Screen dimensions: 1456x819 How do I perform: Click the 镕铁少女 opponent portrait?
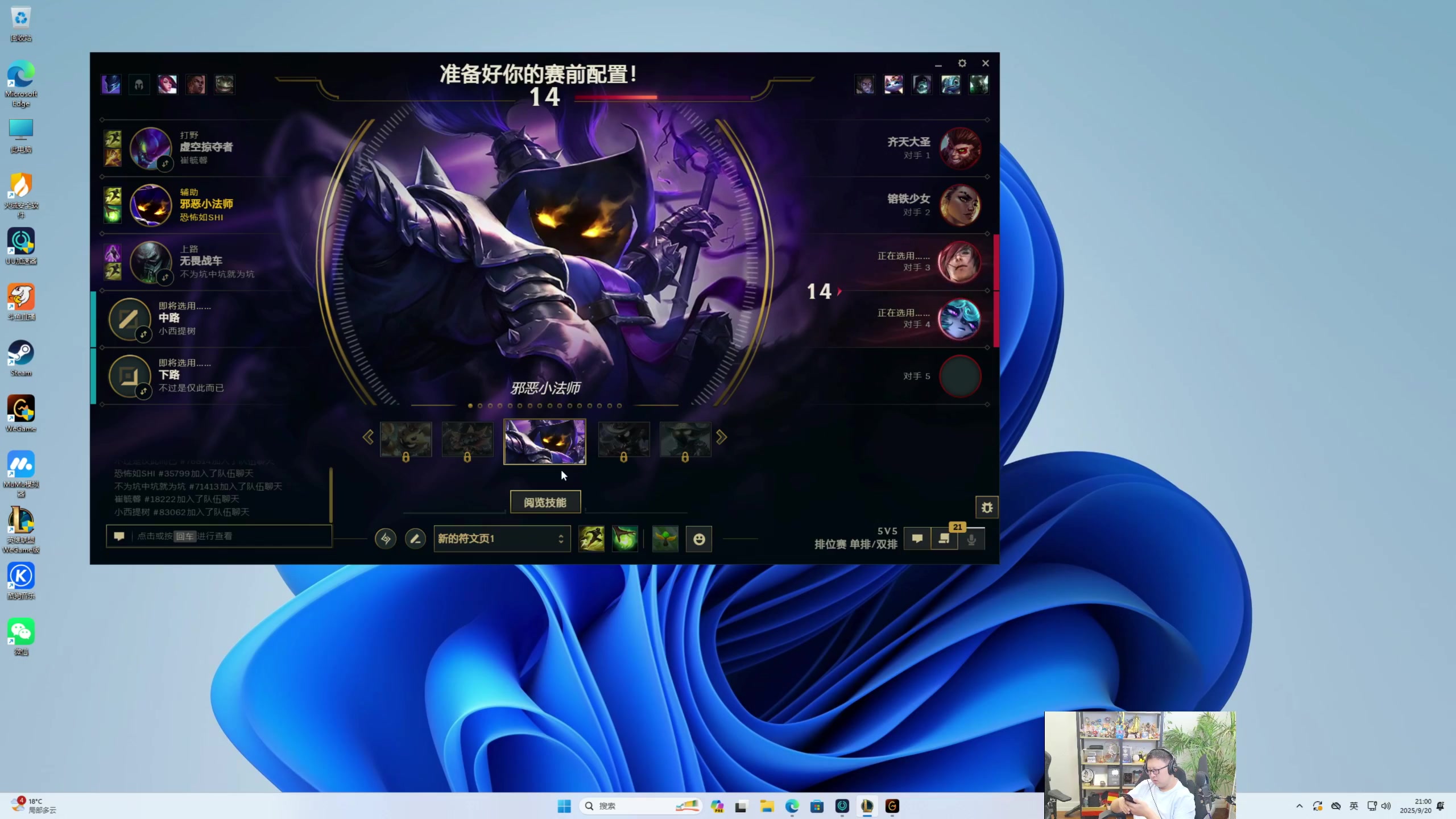pos(959,205)
